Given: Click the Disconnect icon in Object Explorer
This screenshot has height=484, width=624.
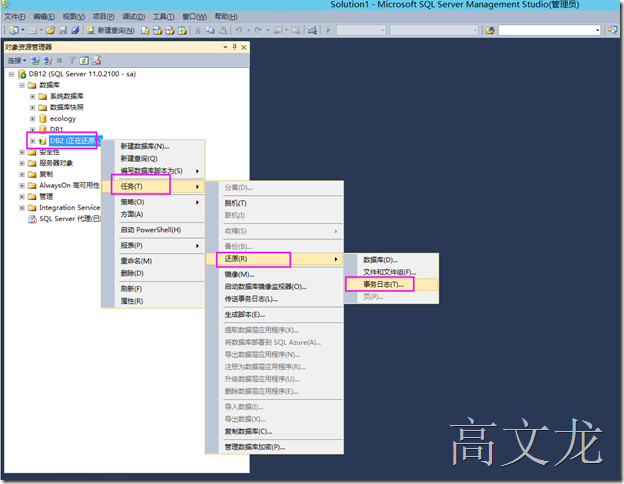Looking at the screenshot, I should [48, 60].
